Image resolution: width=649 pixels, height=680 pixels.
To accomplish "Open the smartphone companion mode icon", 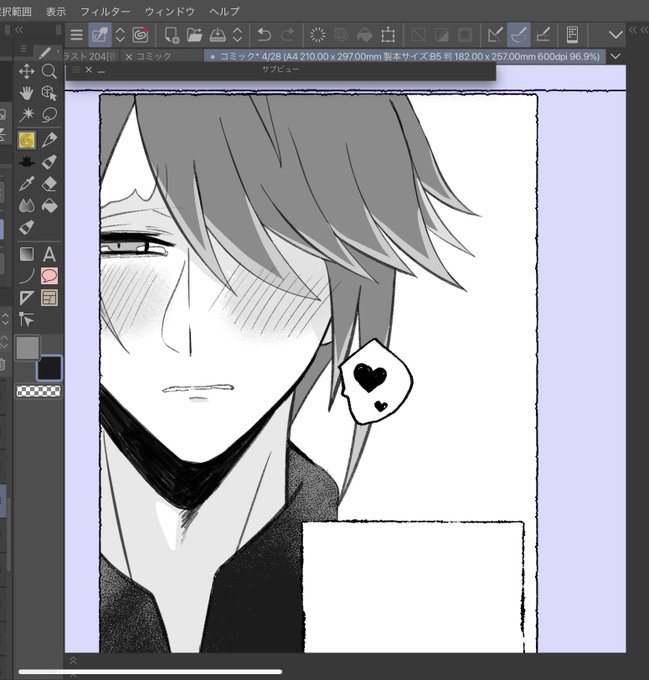I will pos(572,35).
